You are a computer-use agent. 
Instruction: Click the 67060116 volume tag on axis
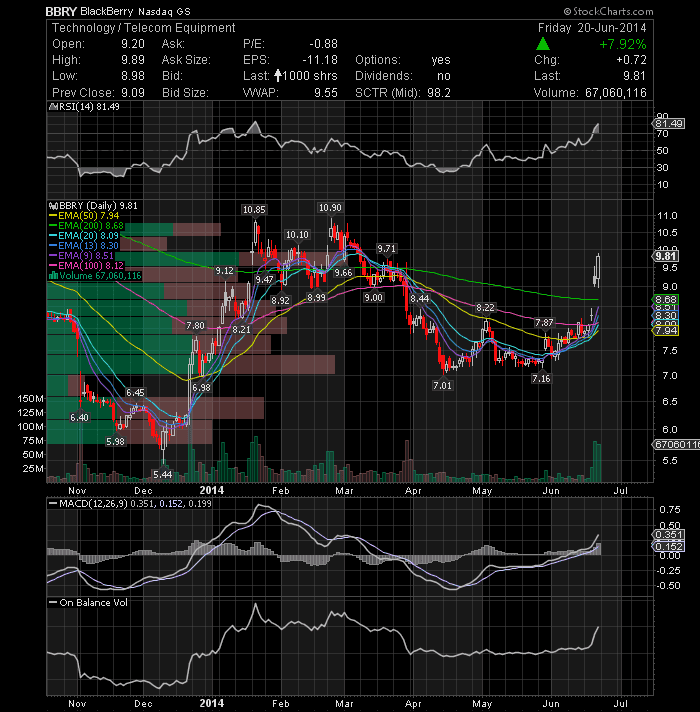676,444
